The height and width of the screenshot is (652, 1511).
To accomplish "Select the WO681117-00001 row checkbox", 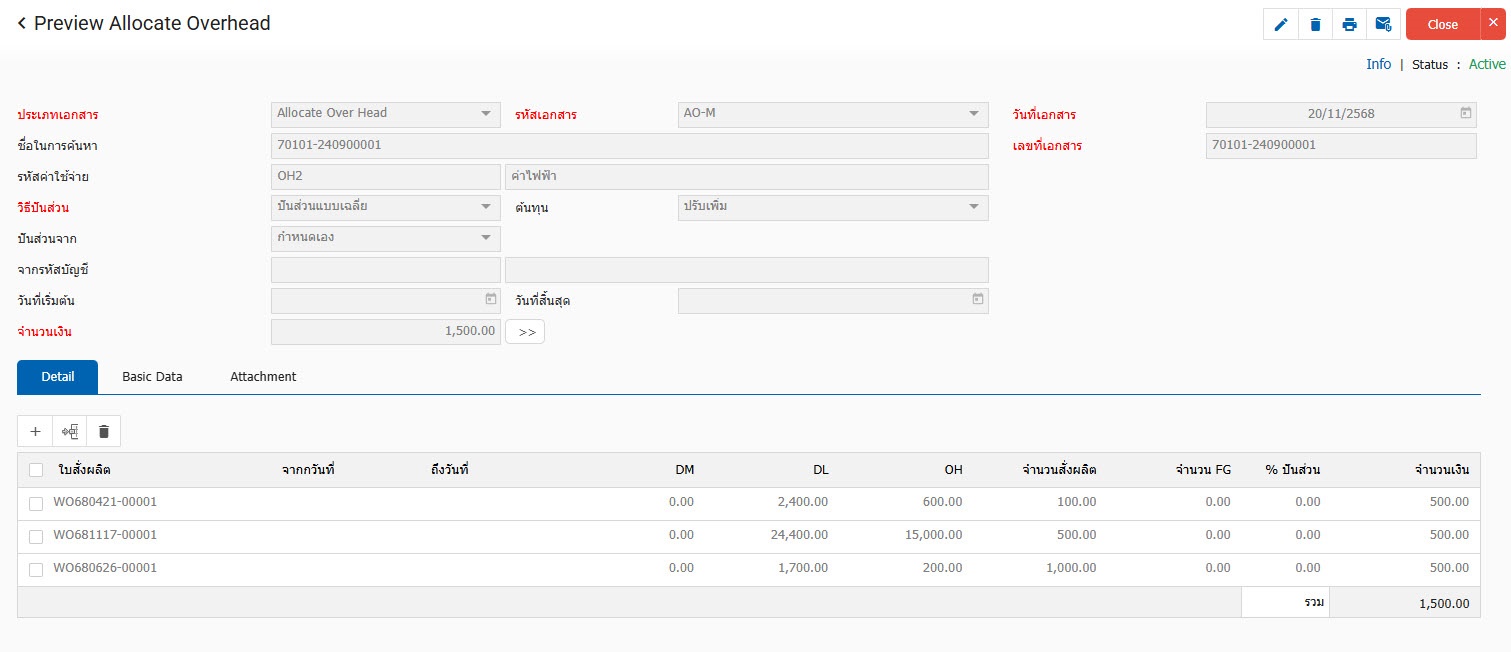I will click(36, 536).
